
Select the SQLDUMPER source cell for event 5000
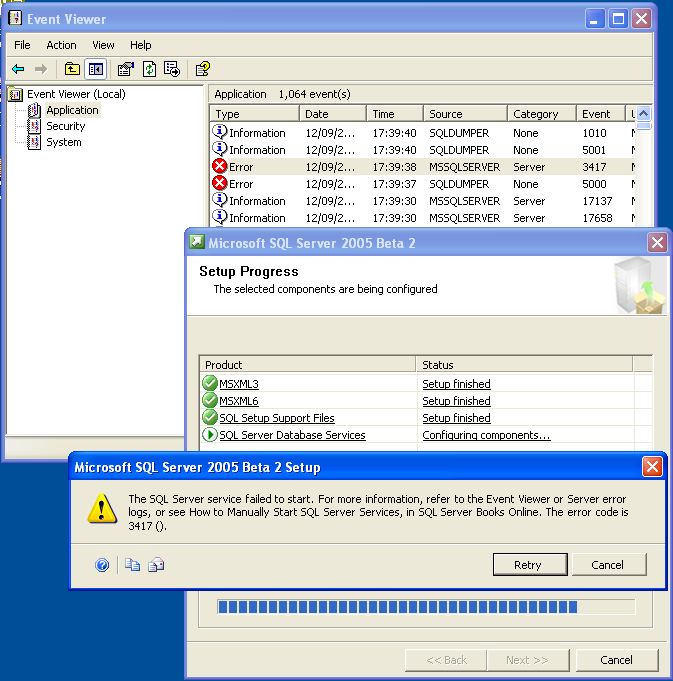click(459, 184)
